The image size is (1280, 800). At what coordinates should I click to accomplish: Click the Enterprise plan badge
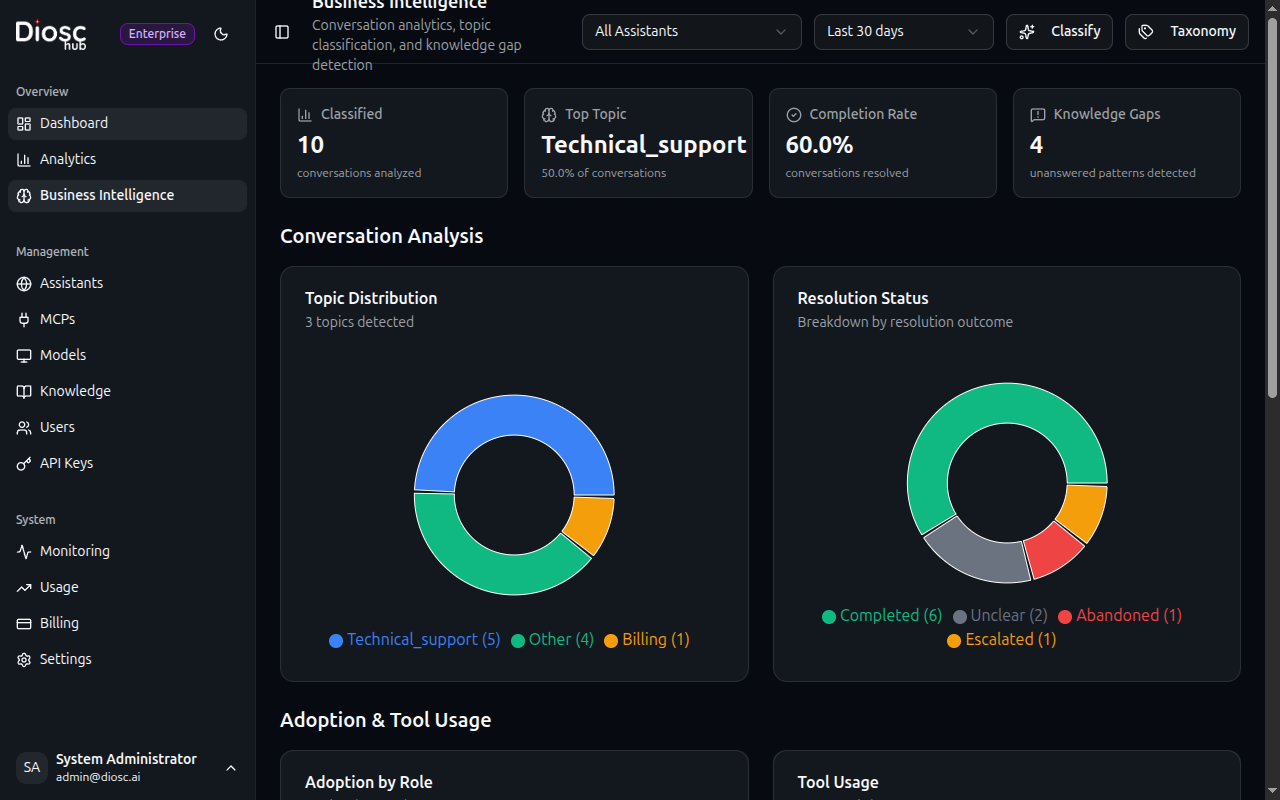(157, 33)
